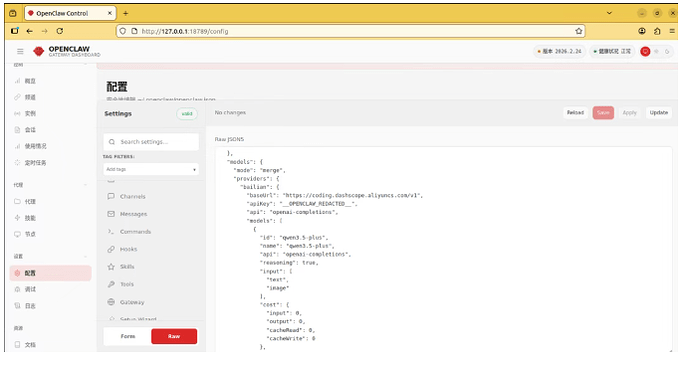Click the Update button
The width and height of the screenshot is (690, 365).
(658, 113)
